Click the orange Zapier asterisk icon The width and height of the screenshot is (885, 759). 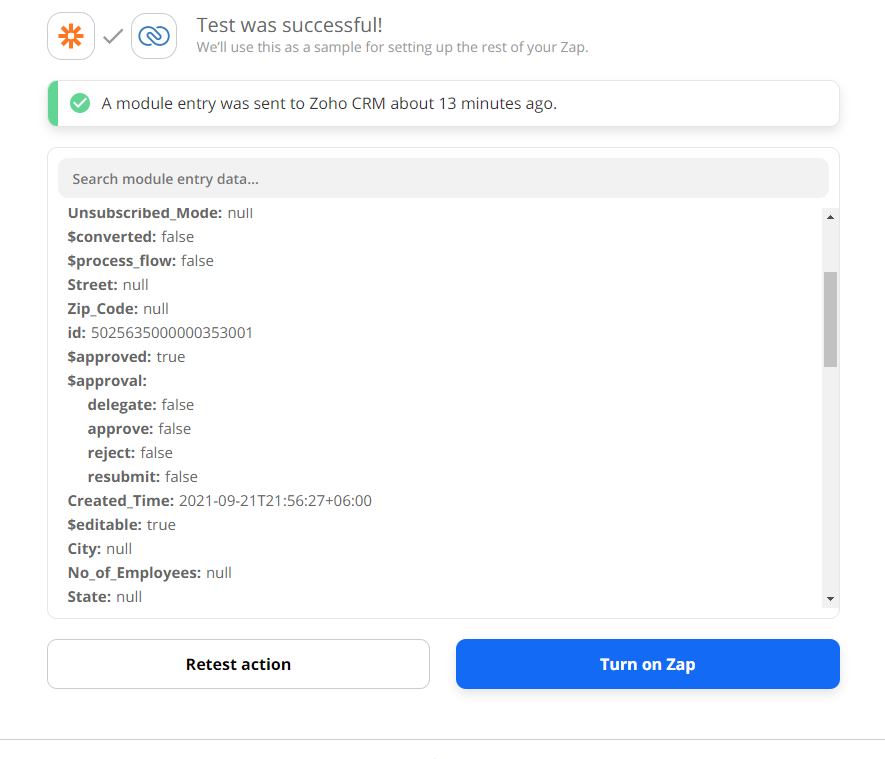pos(71,36)
